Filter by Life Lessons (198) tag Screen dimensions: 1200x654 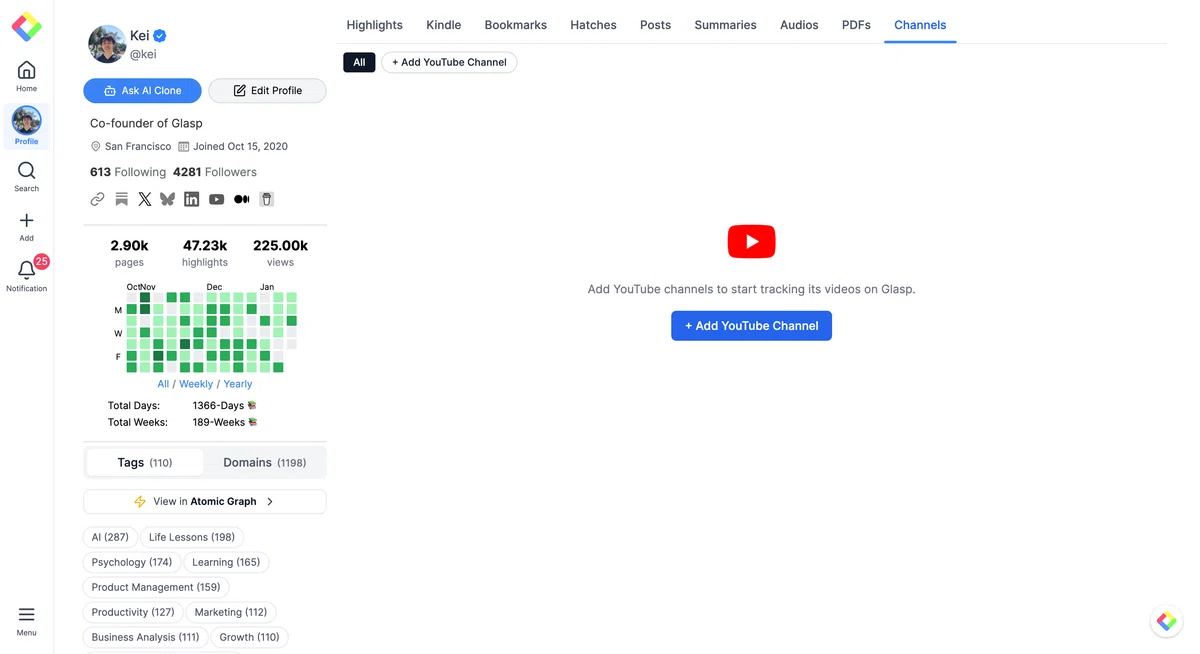pyautogui.click(x=192, y=537)
